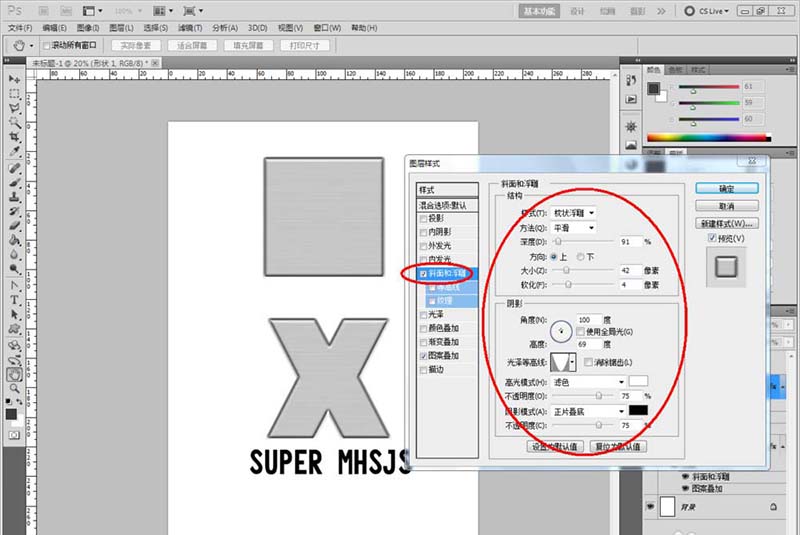This screenshot has height=535, width=800.
Task: Open the 文件(F) File menu
Action: pyautogui.click(x=20, y=28)
